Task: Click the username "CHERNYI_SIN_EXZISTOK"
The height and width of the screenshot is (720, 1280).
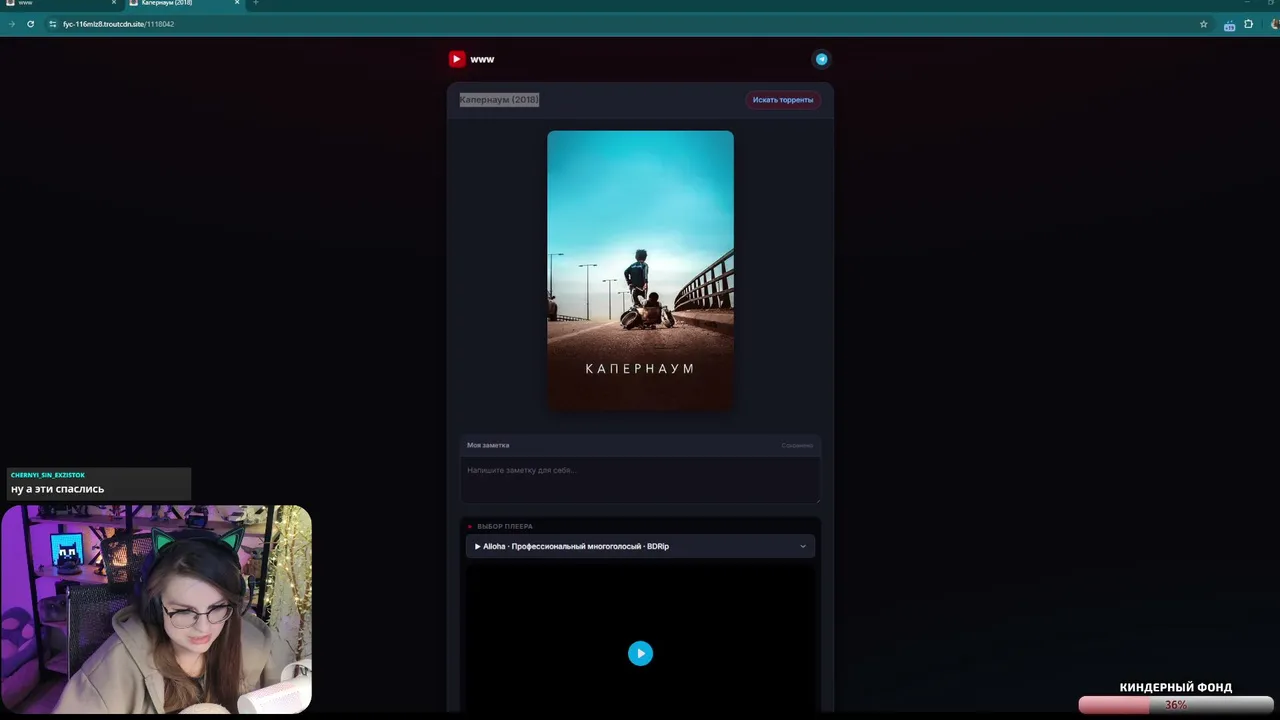Action: pyautogui.click(x=48, y=475)
